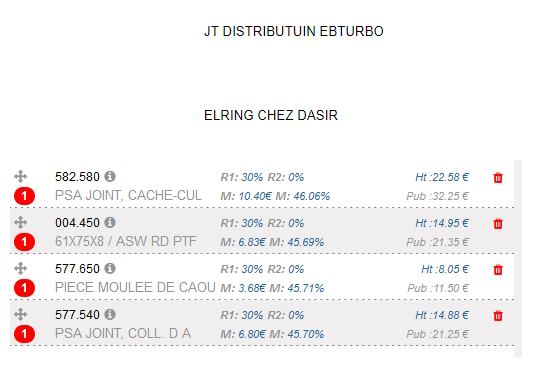Viewport: 542px width, 380px height.
Task: Select the ELRING CHEZ DASIR heading
Action: (x=271, y=115)
